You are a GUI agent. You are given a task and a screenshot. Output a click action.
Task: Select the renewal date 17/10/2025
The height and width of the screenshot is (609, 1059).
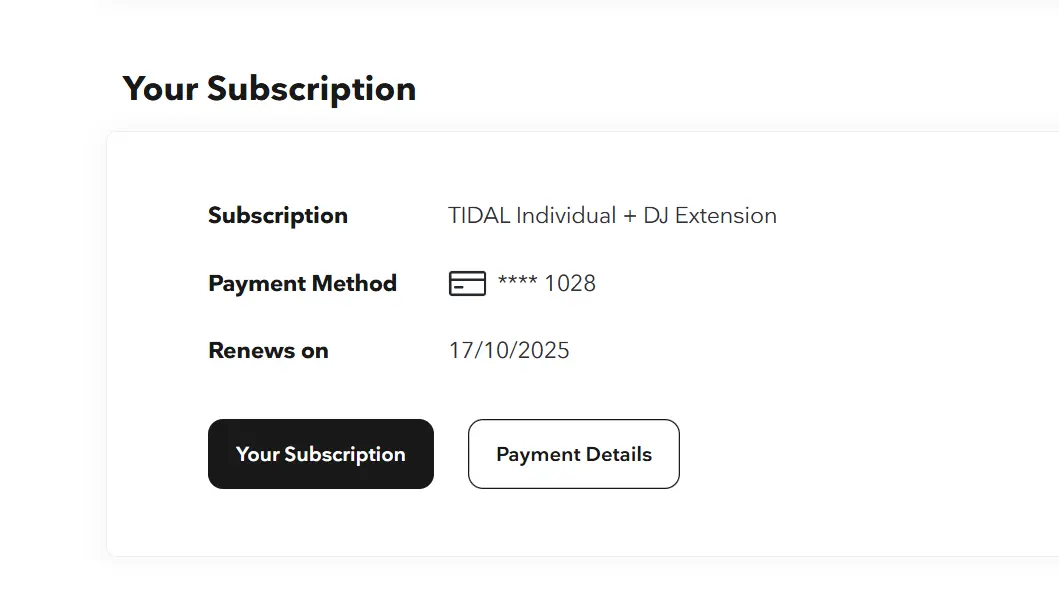point(509,350)
